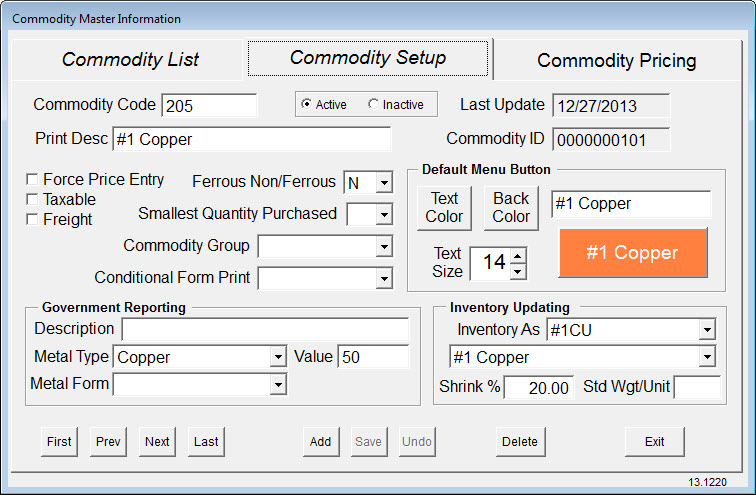The height and width of the screenshot is (495, 756).
Task: Click the Print Desc text field
Action: point(252,139)
